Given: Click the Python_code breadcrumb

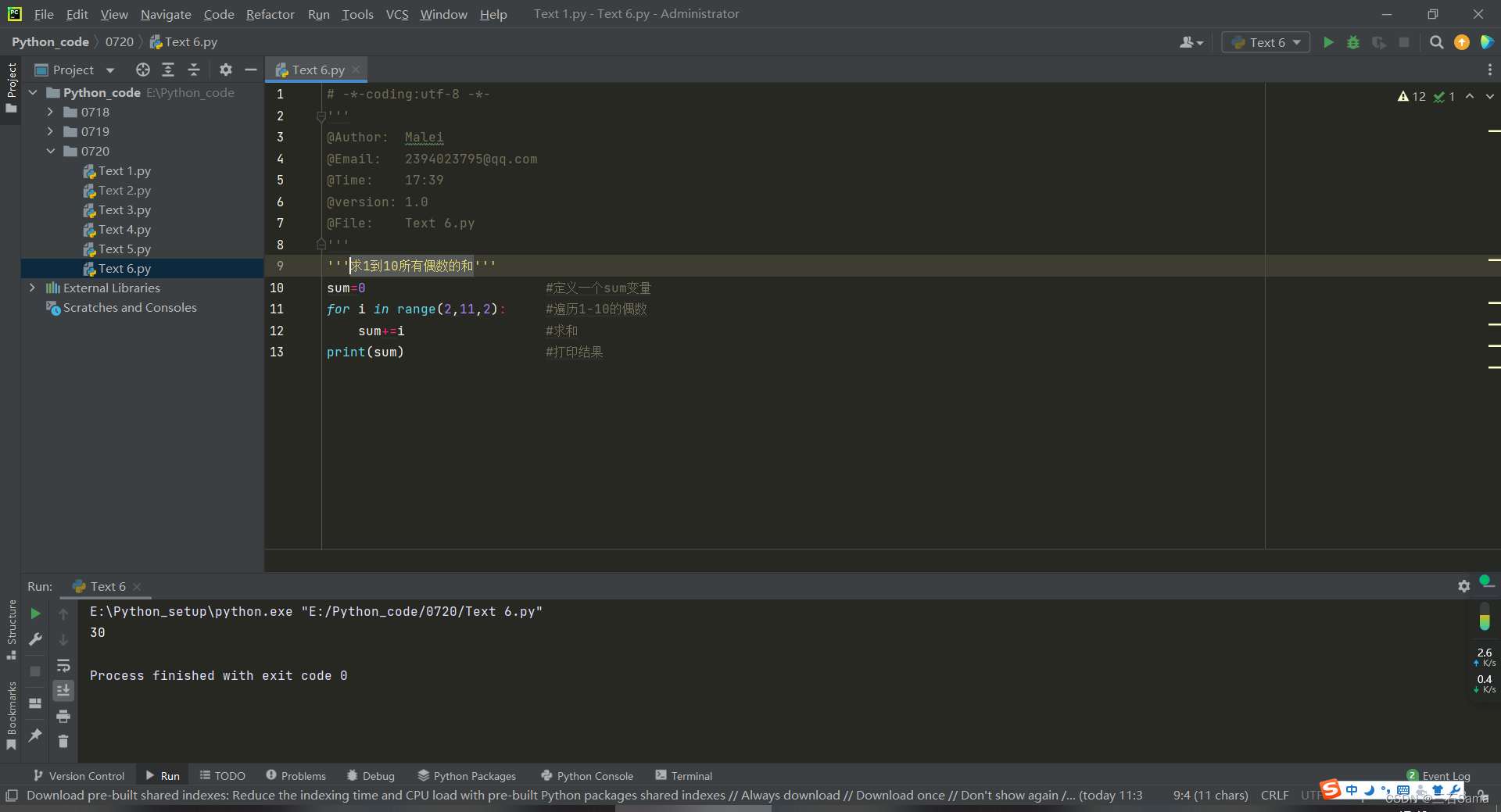Looking at the screenshot, I should 50,41.
